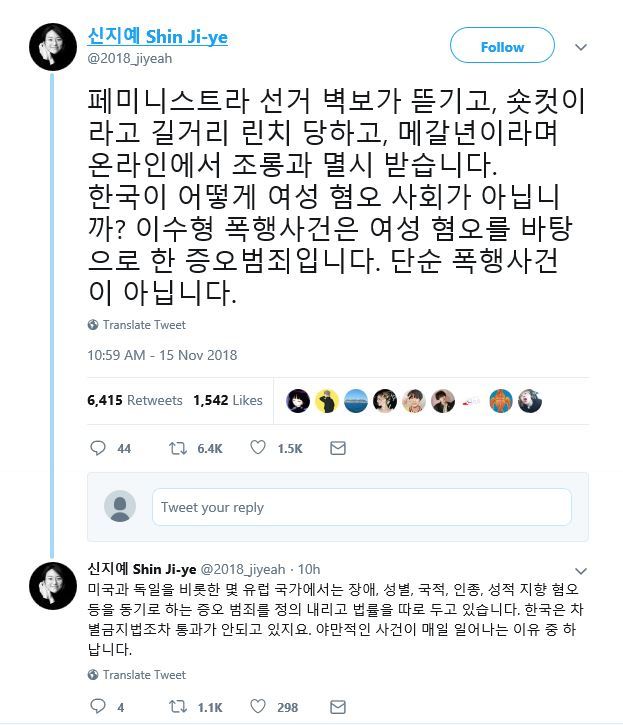Click the first liker avatar in the row
This screenshot has height=725, width=623.
tap(297, 400)
